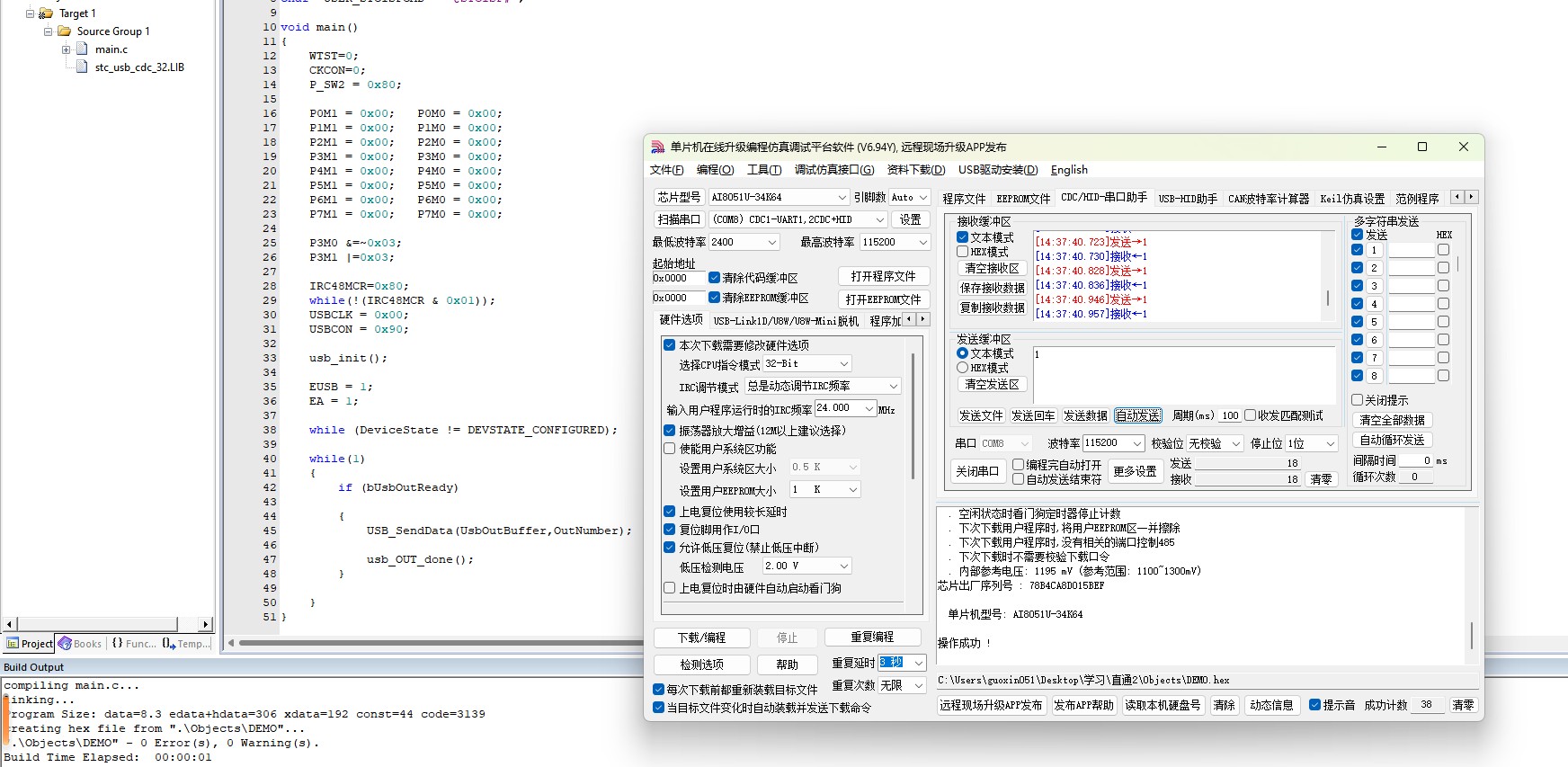The height and width of the screenshot is (767, 1568).
Task: Click the first 起始地址 0x0000 field
Action: (677, 278)
